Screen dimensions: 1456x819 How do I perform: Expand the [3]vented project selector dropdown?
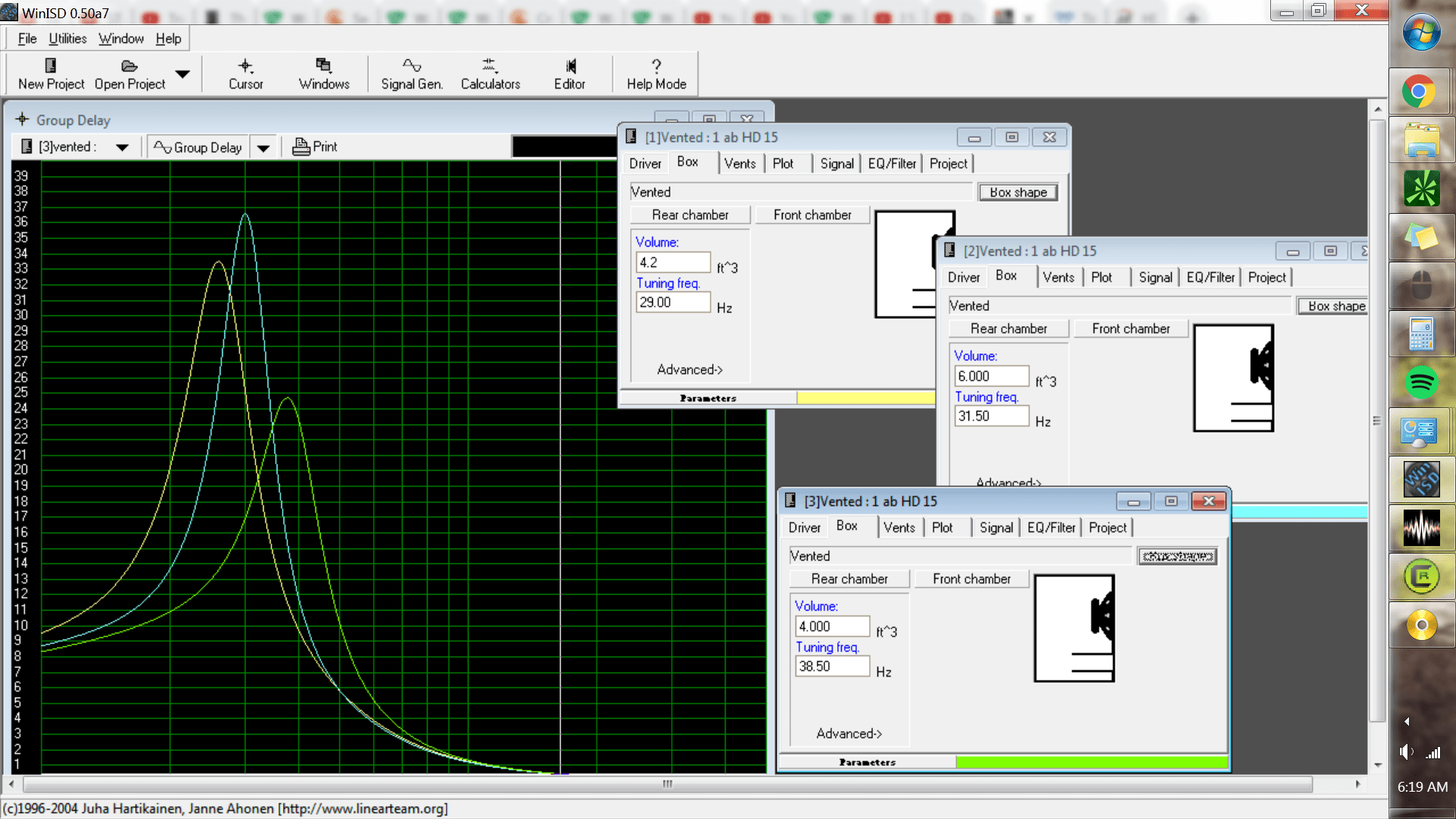point(122,147)
